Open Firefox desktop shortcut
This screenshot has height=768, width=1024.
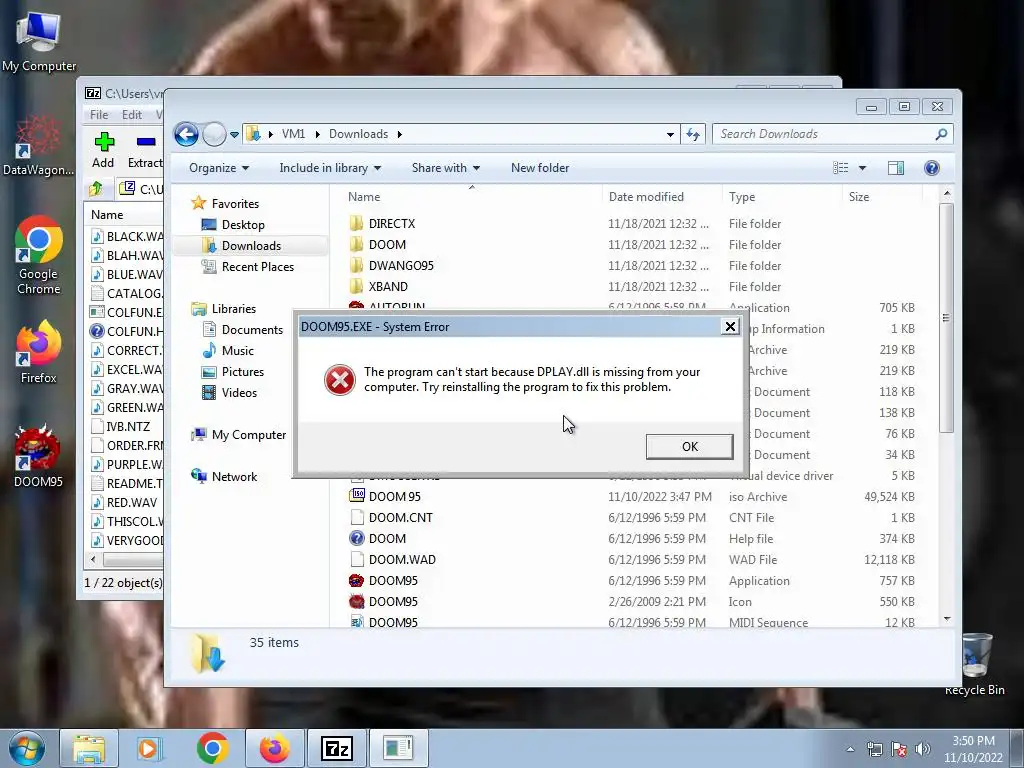tap(39, 353)
